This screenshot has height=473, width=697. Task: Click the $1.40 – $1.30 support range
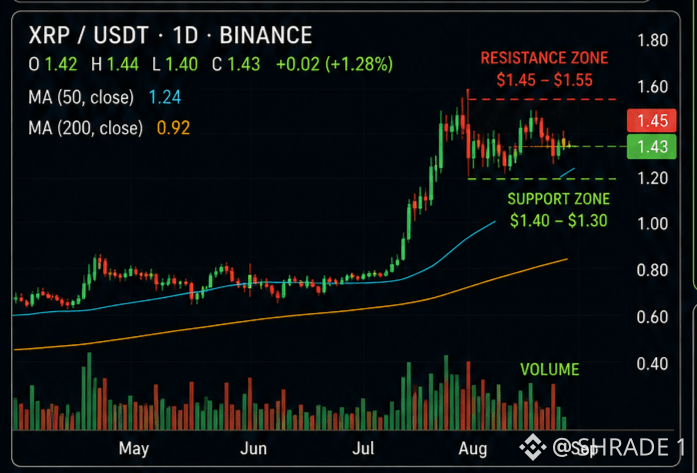tap(559, 220)
